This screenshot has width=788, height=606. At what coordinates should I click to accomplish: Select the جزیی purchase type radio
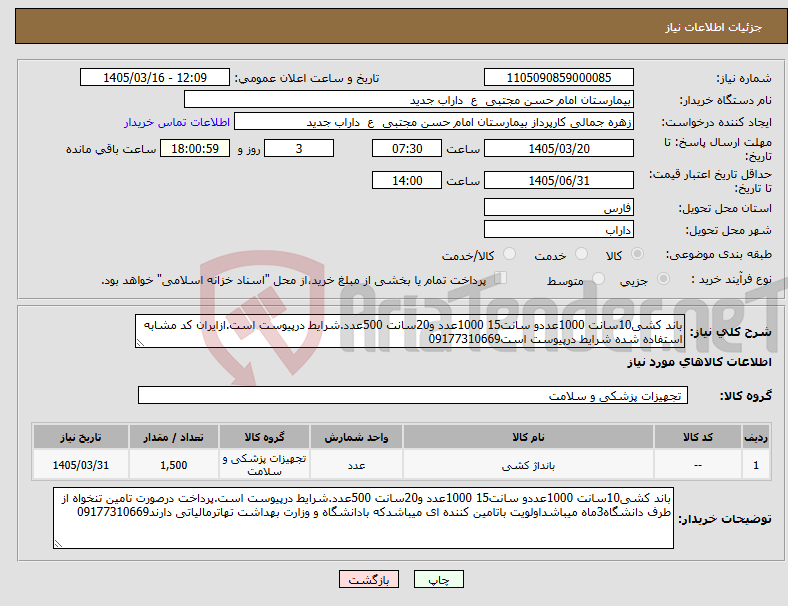click(663, 278)
